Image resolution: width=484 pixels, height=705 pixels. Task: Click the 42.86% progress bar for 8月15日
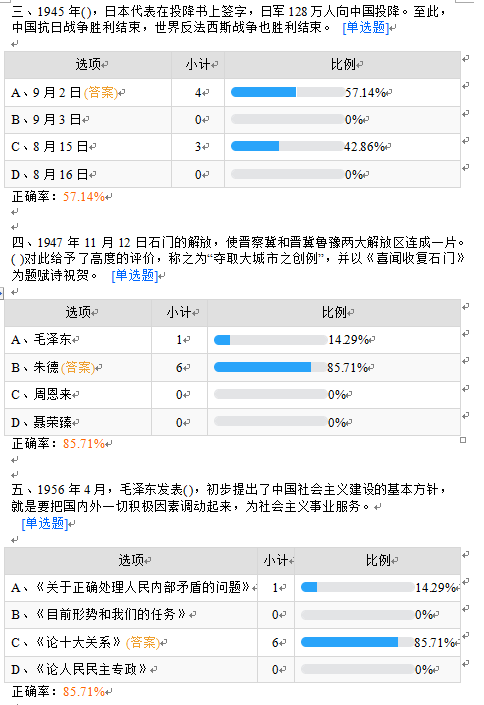[287, 147]
